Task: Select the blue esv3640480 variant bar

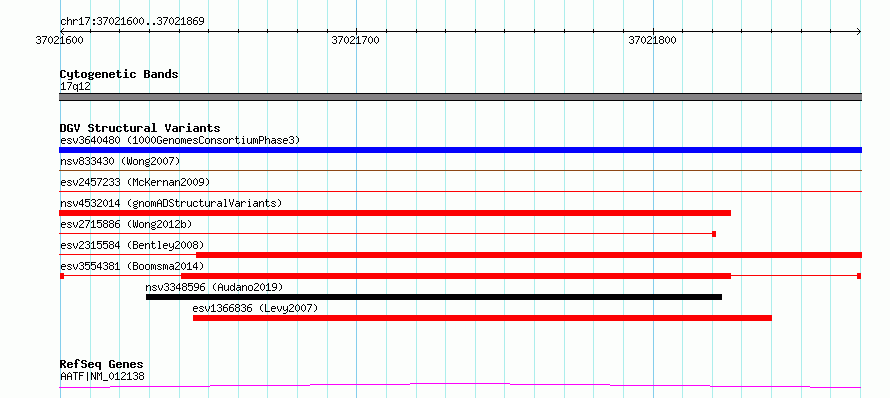Action: coord(460,150)
